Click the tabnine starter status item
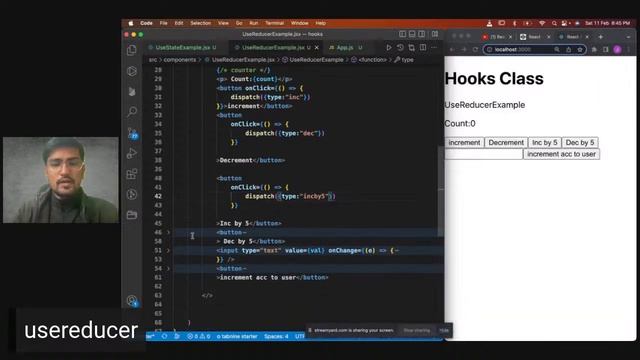 (237, 336)
